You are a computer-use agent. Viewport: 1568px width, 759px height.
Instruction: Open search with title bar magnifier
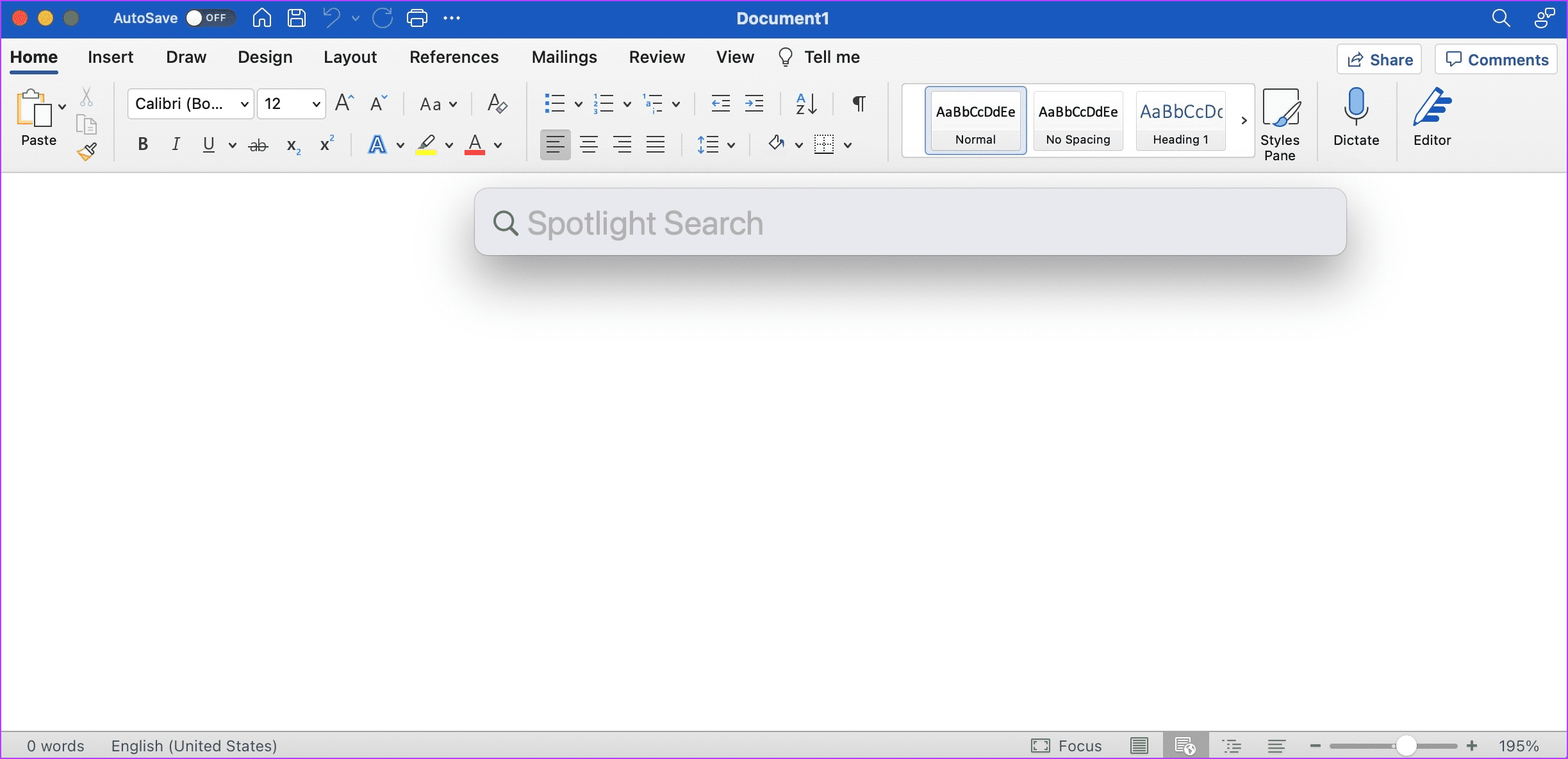tap(1501, 18)
